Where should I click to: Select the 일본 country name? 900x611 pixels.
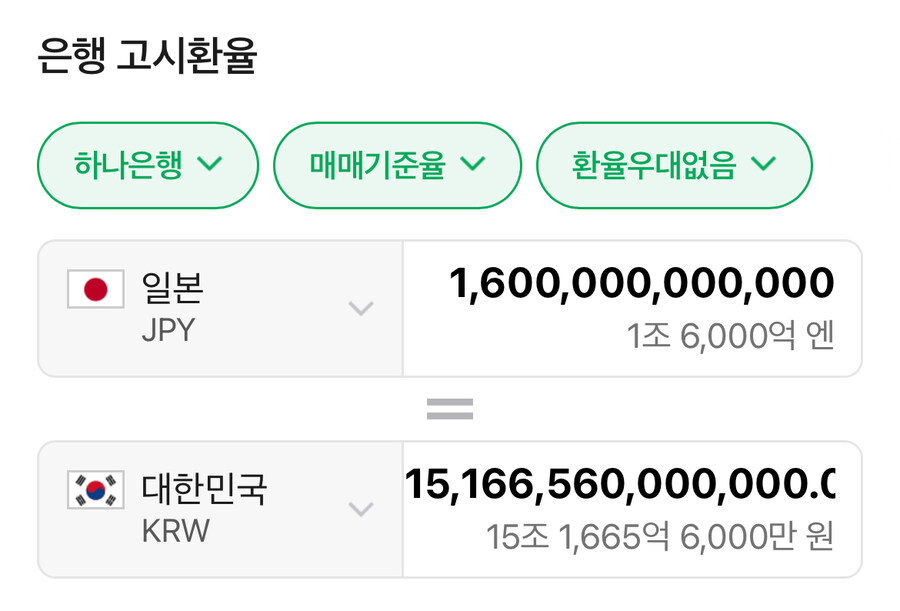point(173,289)
